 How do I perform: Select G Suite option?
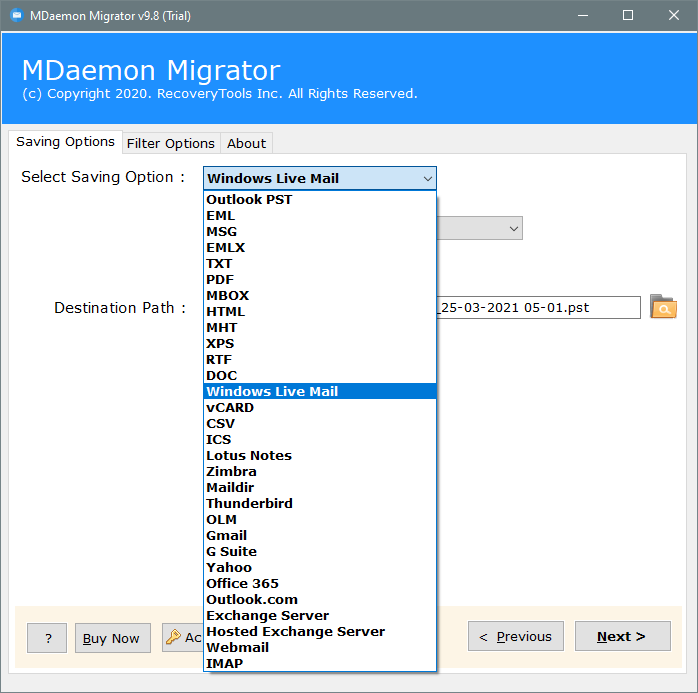click(320, 551)
